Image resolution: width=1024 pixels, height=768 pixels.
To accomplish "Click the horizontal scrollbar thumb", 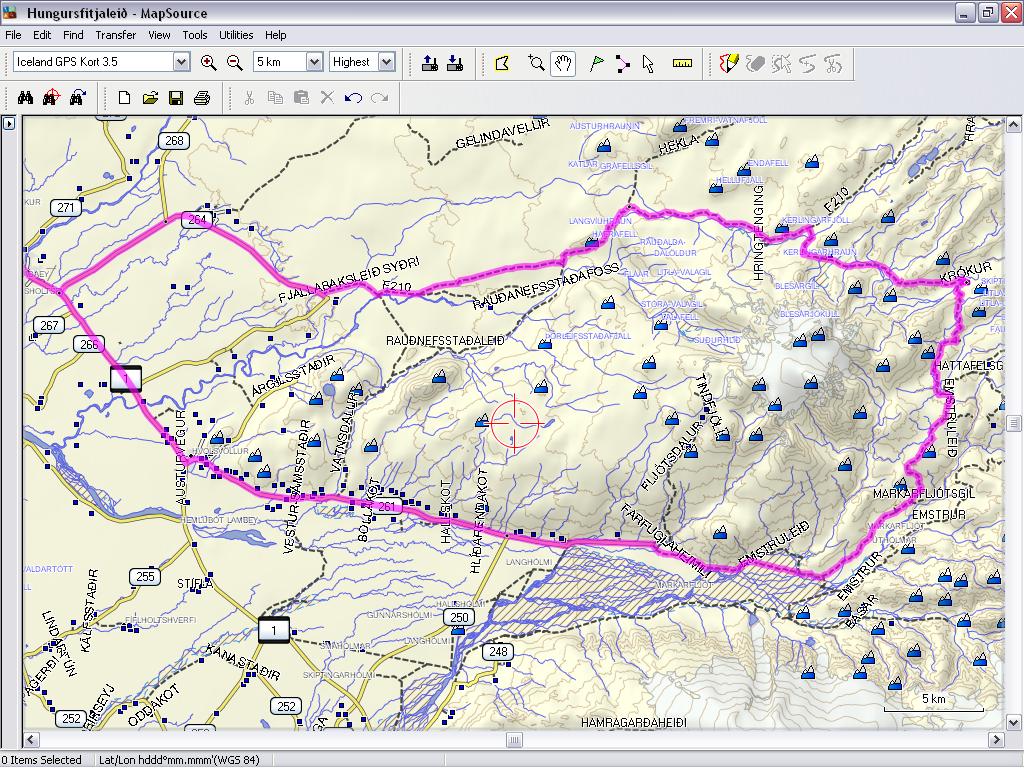I will (x=514, y=740).
